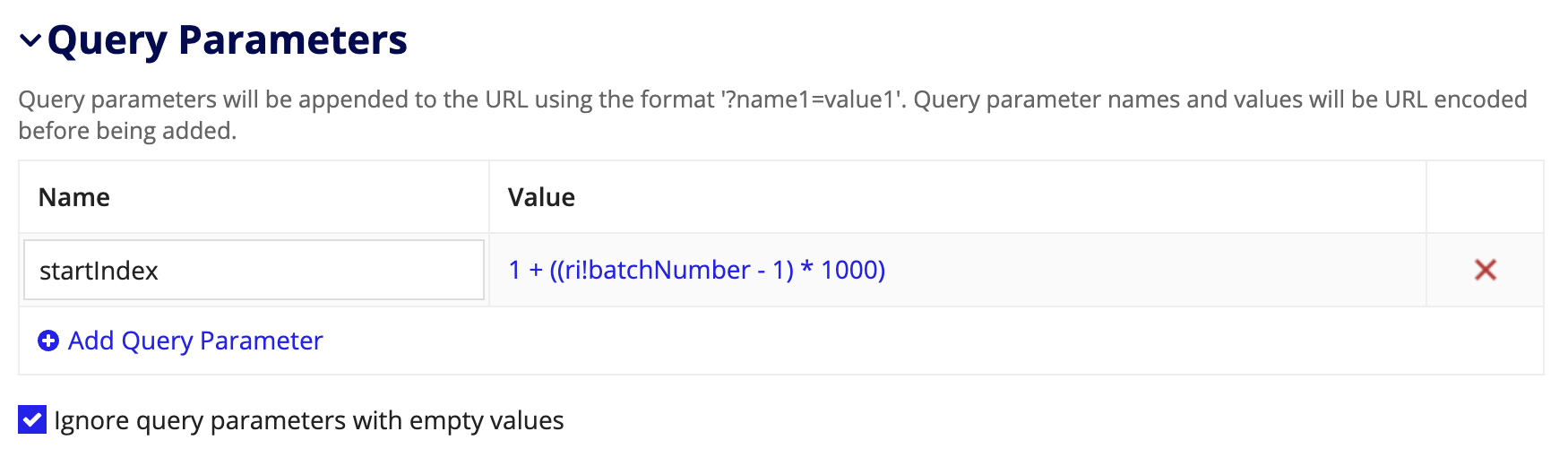The image size is (1568, 466).
Task: Click the leading 1 in value expression
Action: [514, 270]
